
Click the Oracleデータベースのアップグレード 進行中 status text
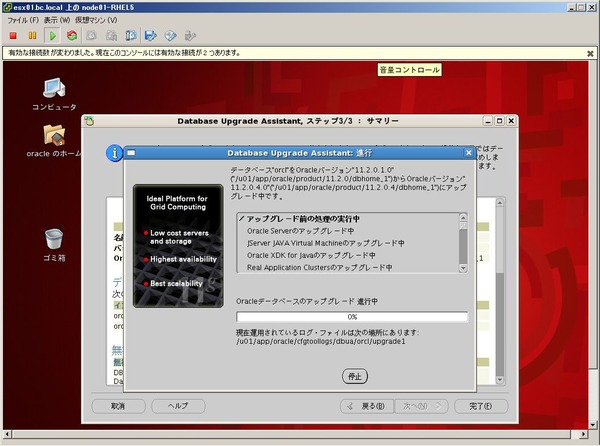[x=307, y=301]
